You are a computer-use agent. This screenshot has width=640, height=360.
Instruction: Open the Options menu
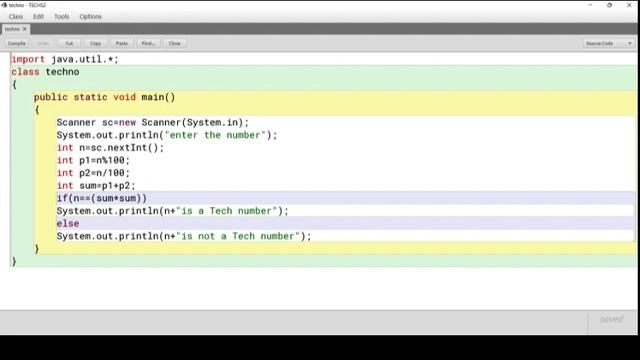click(x=90, y=17)
